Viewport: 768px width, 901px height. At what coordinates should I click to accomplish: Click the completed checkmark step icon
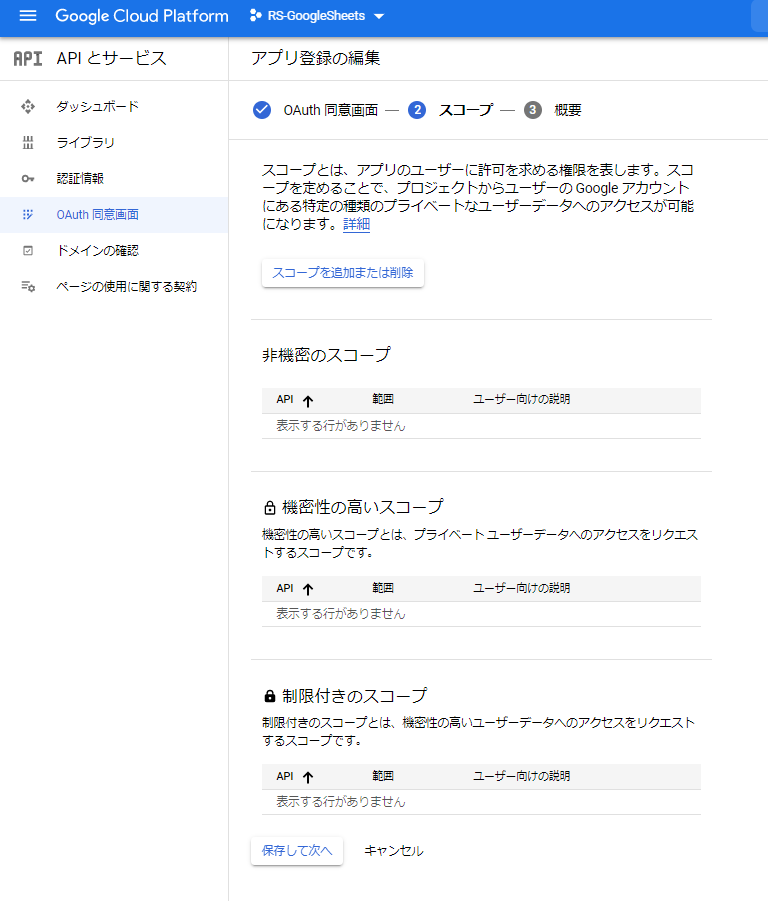tap(262, 110)
